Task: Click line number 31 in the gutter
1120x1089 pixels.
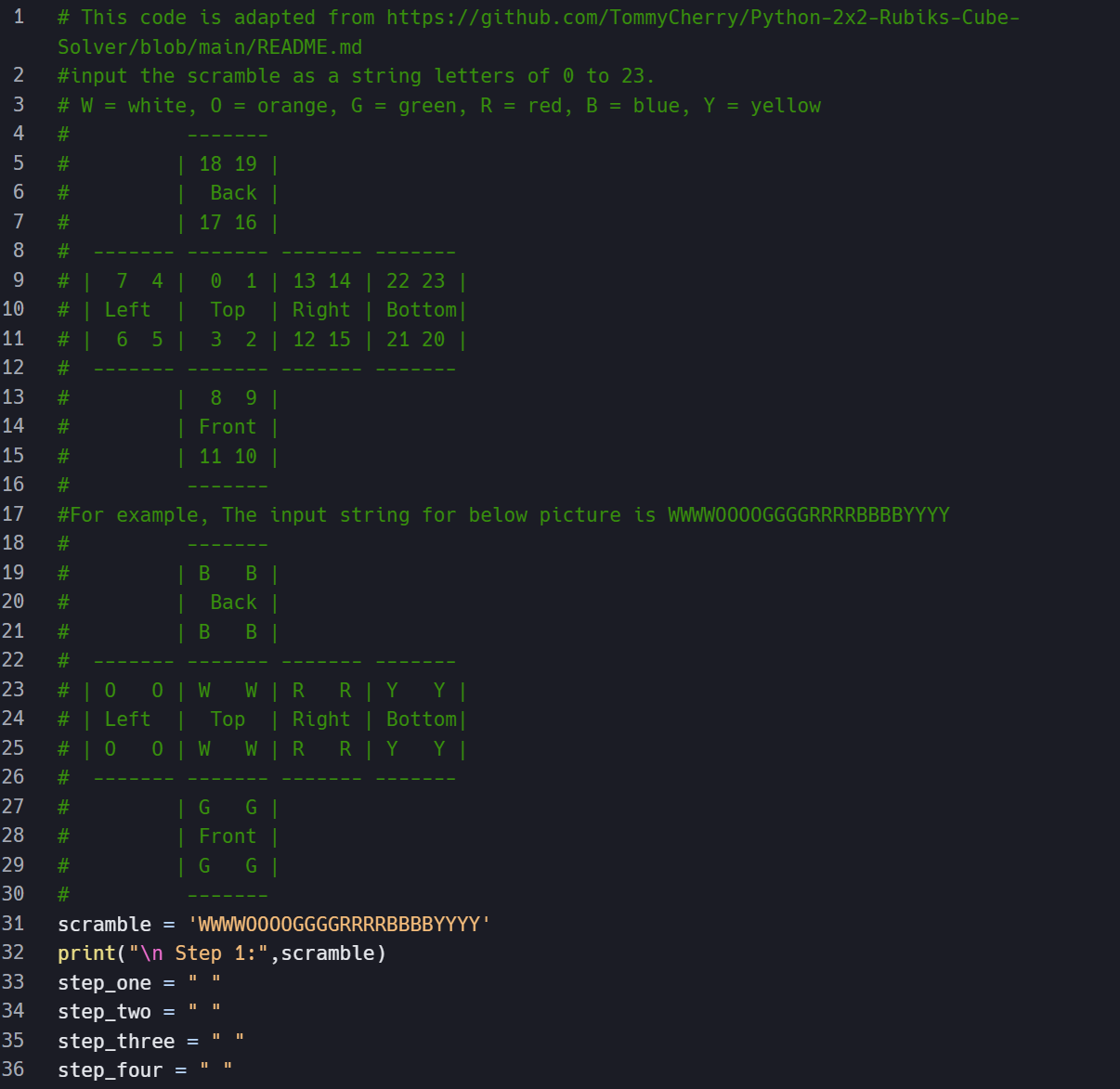Action: click(13, 924)
